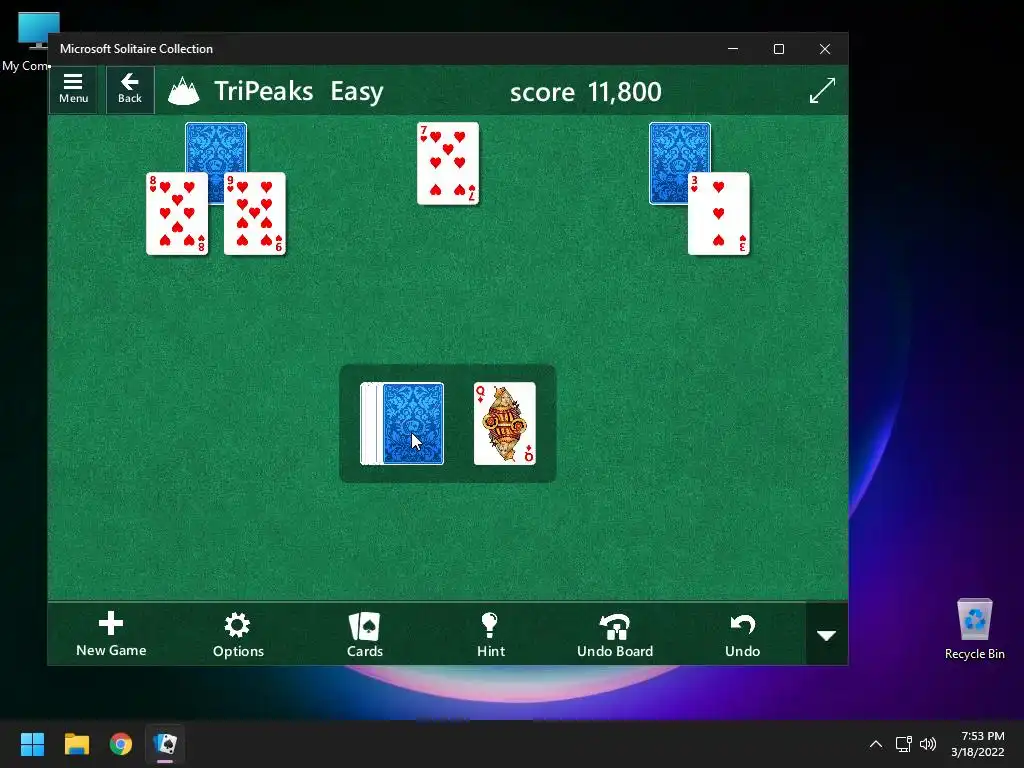Open the Recycle Bin desktop icon
The image size is (1024, 768).
974,629
